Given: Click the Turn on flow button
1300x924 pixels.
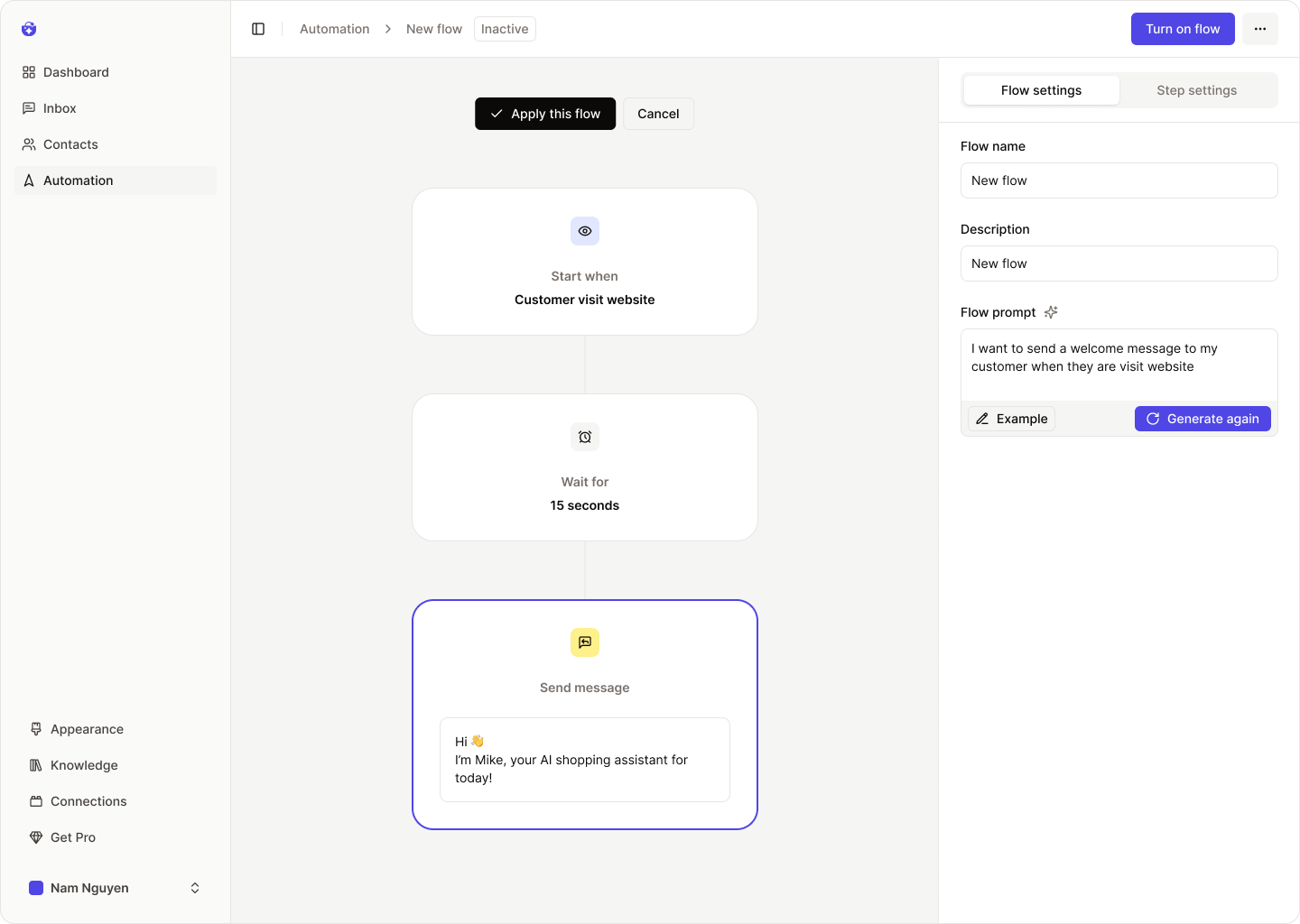Looking at the screenshot, I should 1182,28.
